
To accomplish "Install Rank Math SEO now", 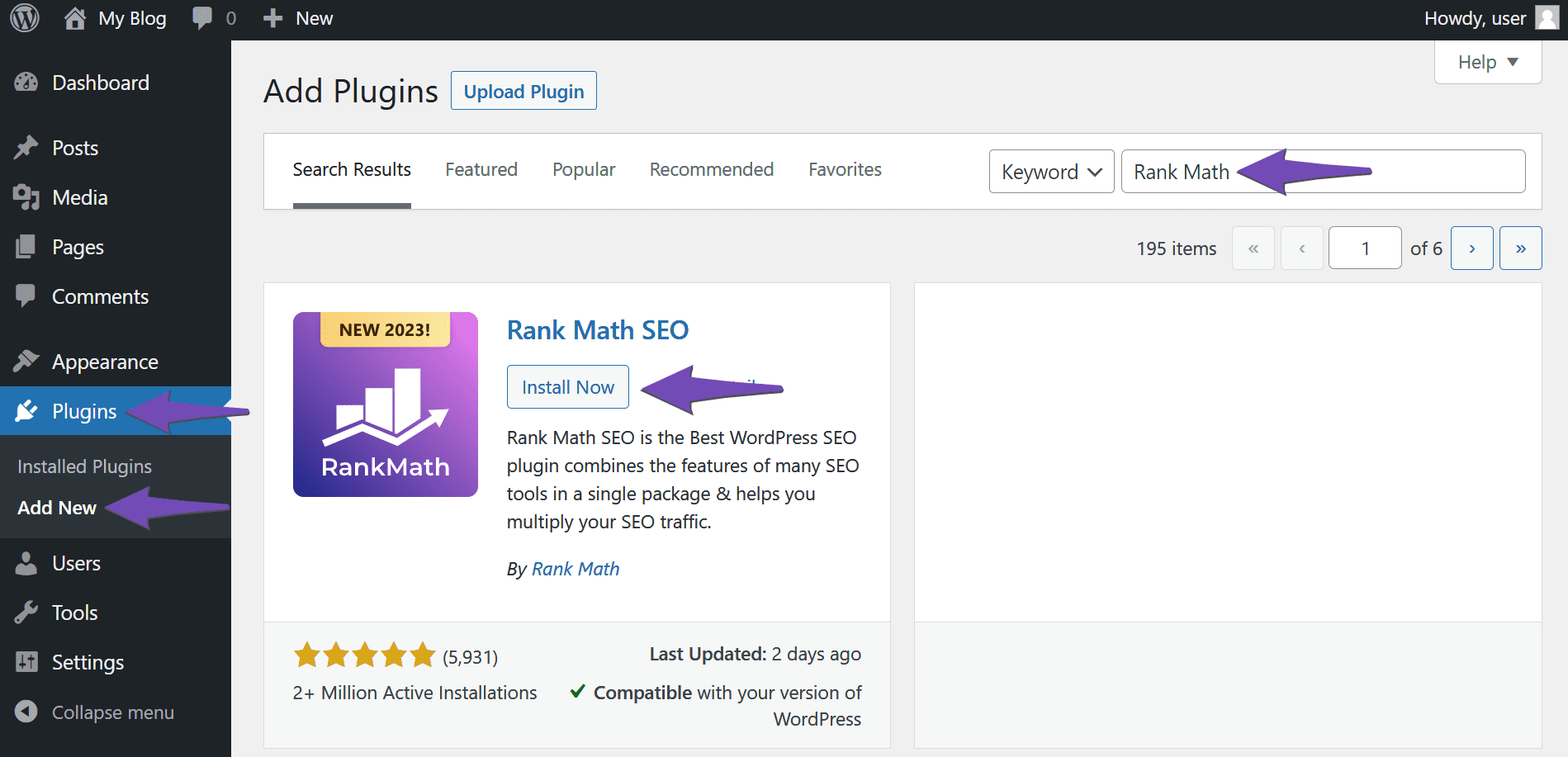I will pos(568,386).
